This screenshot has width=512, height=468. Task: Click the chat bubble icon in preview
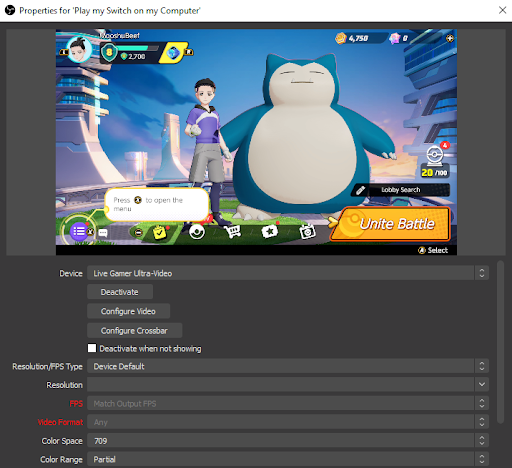103,232
